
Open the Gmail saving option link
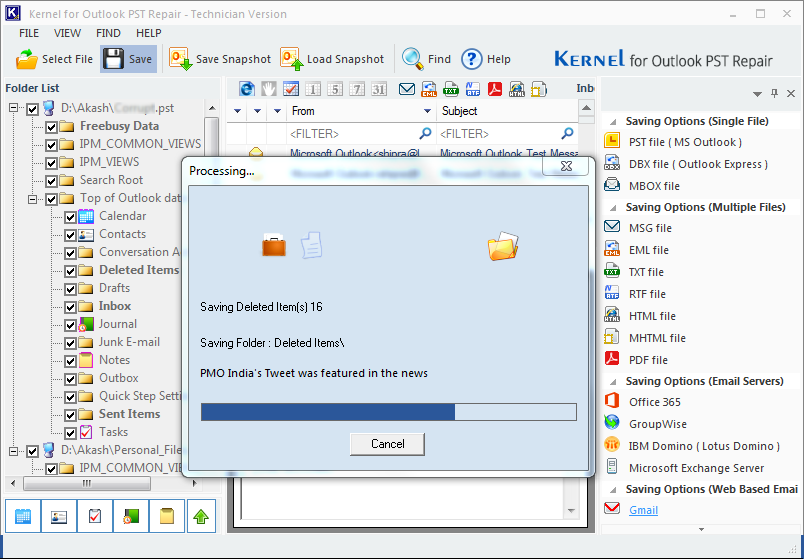point(643,510)
